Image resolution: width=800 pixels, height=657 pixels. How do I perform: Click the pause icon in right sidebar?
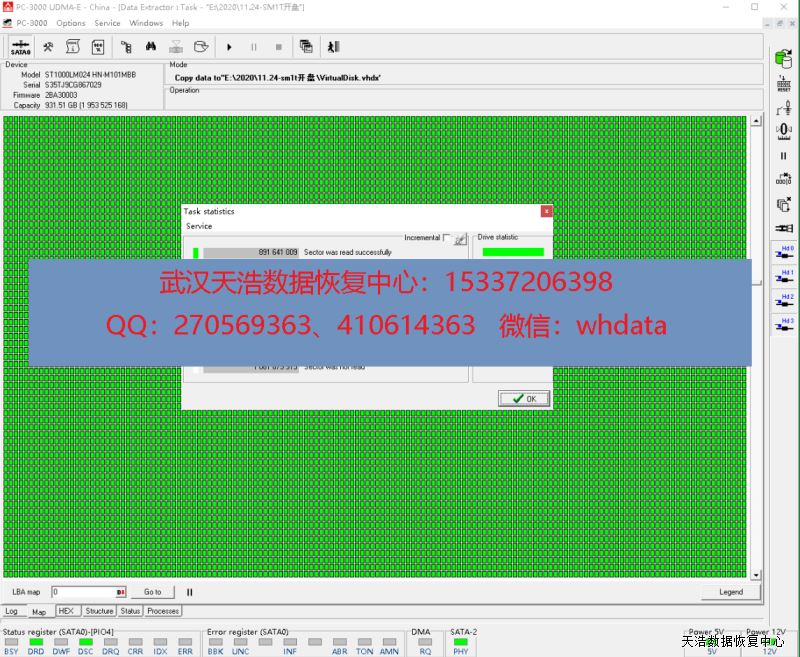coord(784,156)
